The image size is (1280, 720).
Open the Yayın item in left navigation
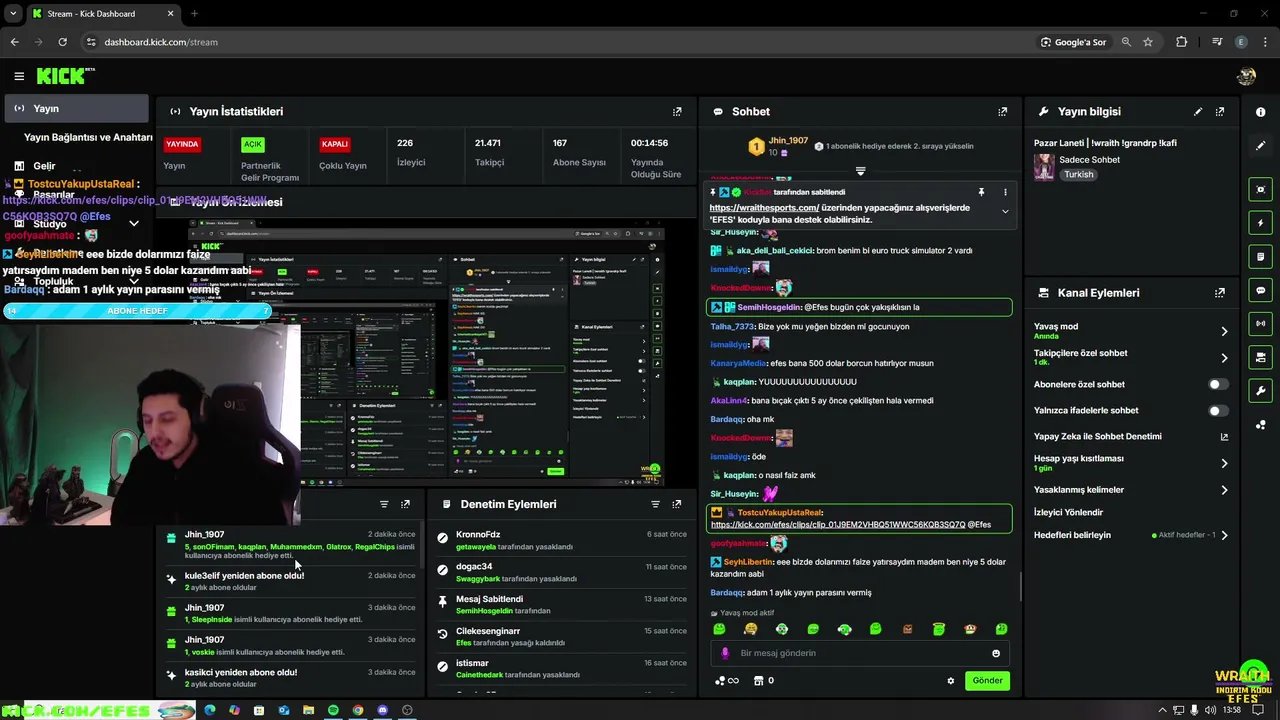(x=76, y=108)
